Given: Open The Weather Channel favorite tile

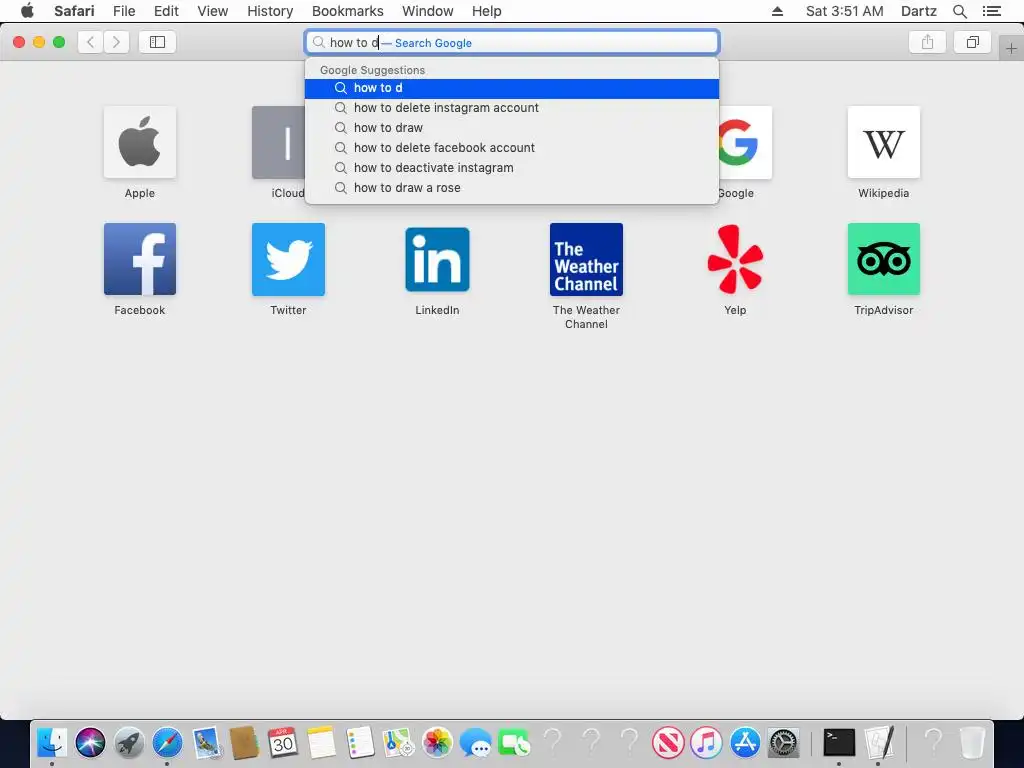Looking at the screenshot, I should point(586,259).
